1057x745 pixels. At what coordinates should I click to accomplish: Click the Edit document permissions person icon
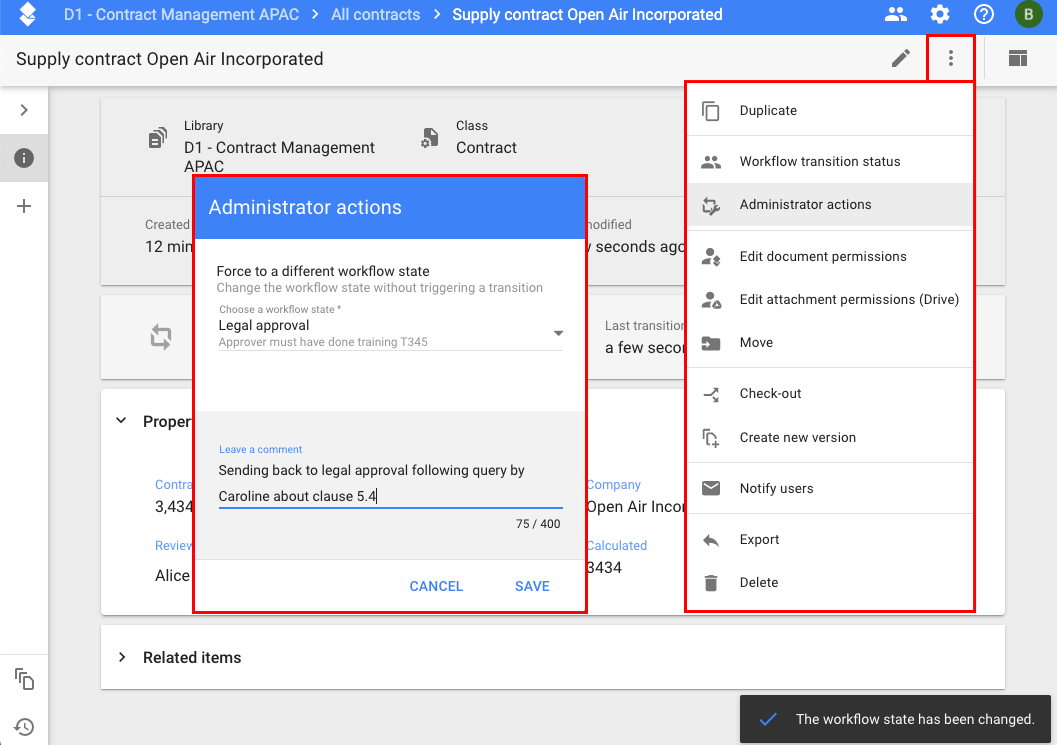(711, 257)
